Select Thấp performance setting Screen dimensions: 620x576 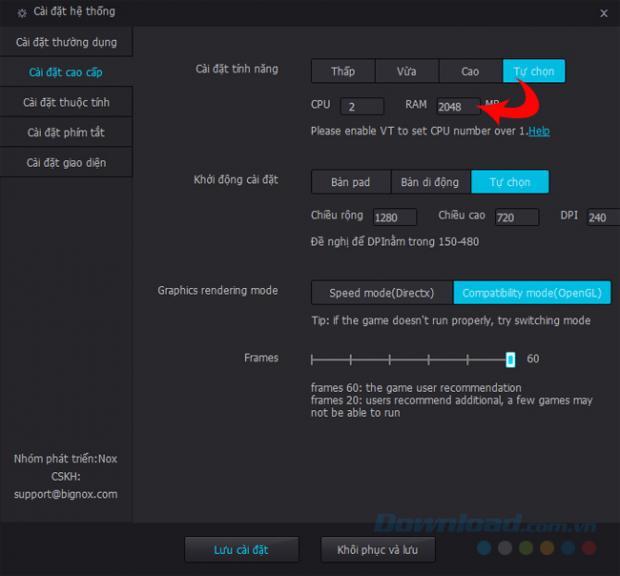point(343,71)
